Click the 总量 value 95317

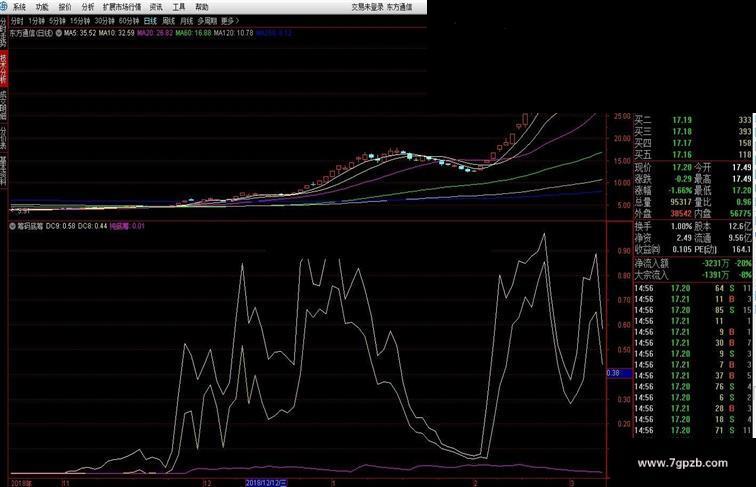pos(681,202)
